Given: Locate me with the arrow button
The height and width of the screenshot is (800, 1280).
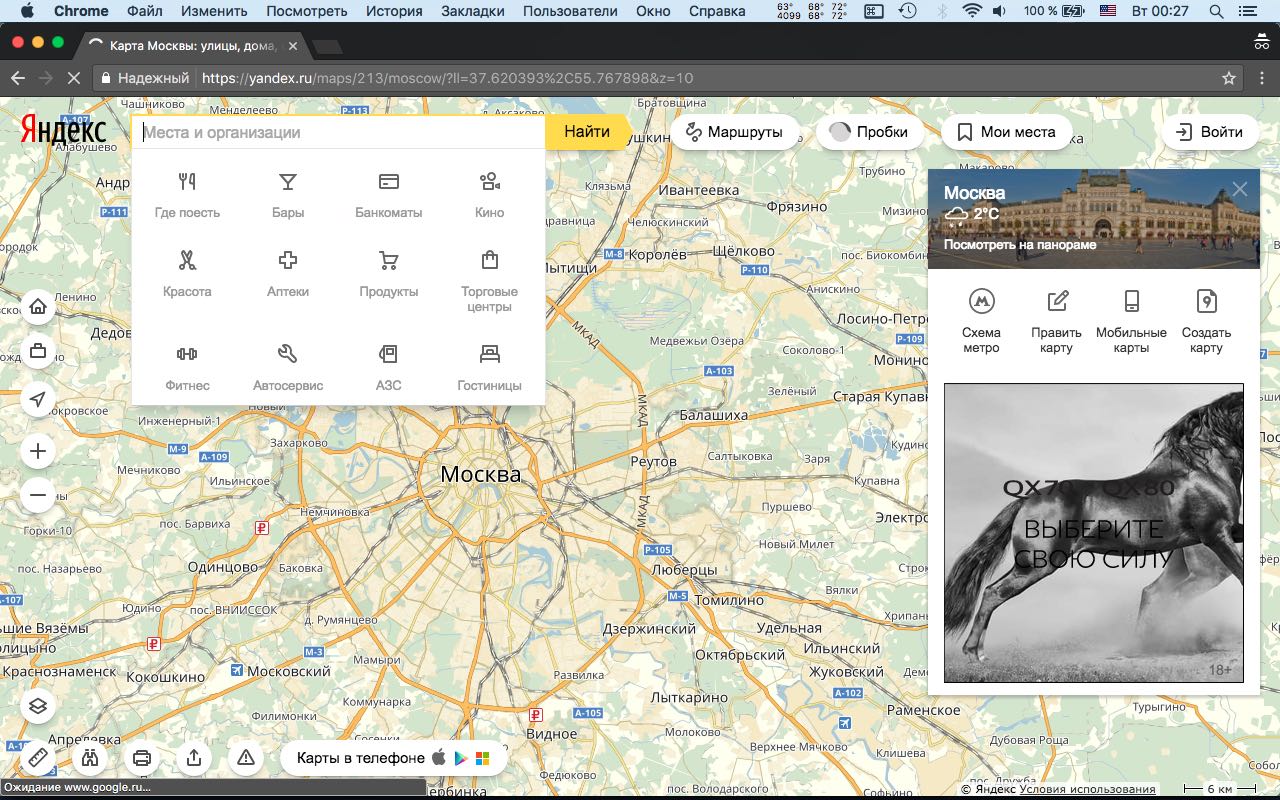Looking at the screenshot, I should [x=38, y=400].
